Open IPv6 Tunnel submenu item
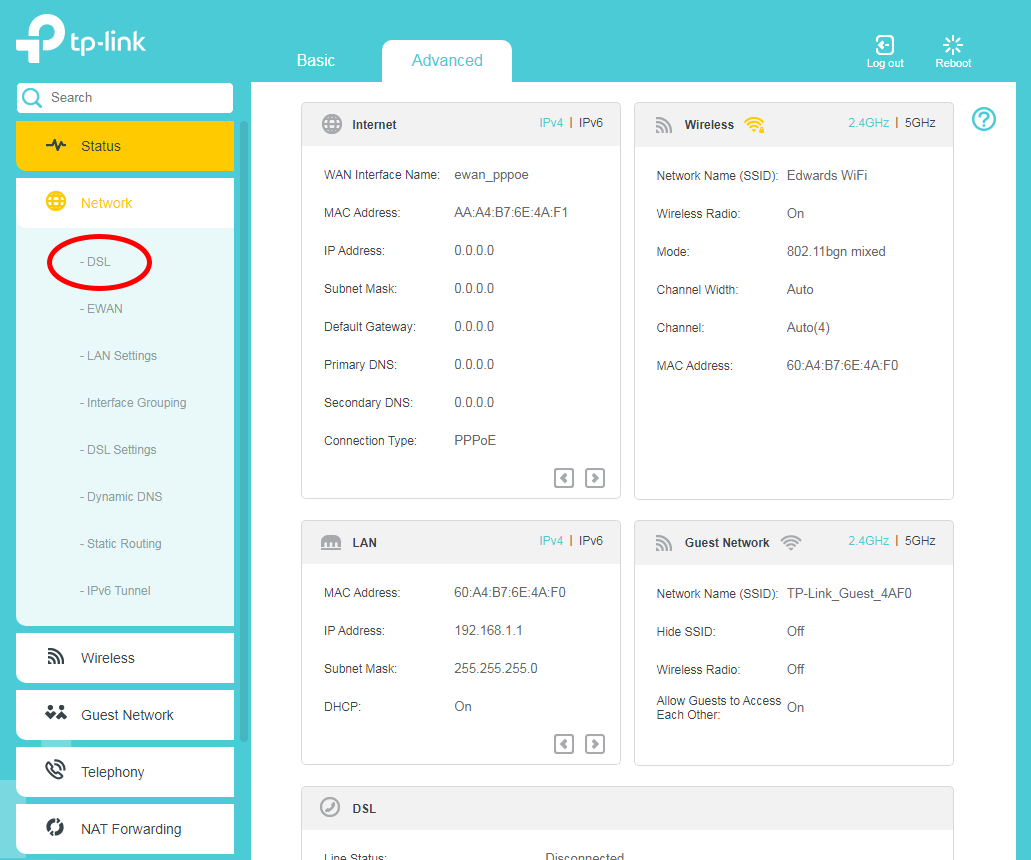 pyautogui.click(x=115, y=590)
